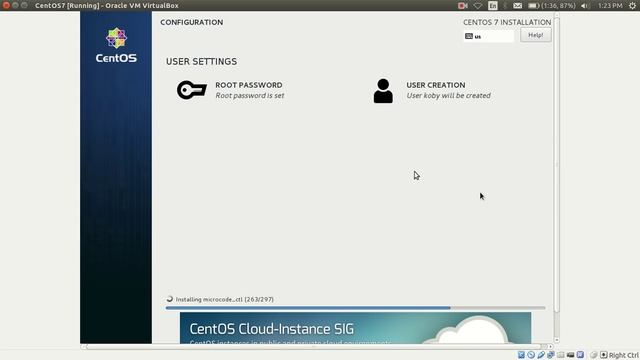This screenshot has height=360, width=640.
Task: Click the VirtualBox optical disc status icon
Action: tap(531, 355)
